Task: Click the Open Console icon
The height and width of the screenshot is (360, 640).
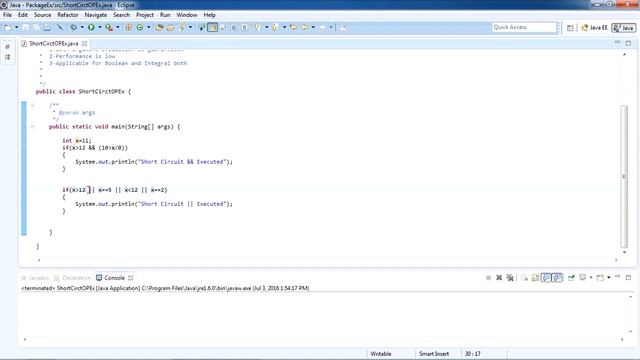Action: click(600, 278)
